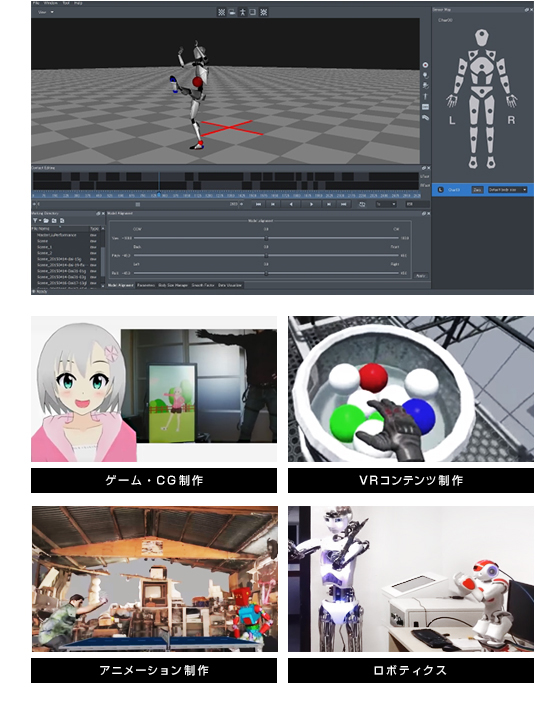
Task: Click the Yaw slider handle
Action: click(266, 238)
